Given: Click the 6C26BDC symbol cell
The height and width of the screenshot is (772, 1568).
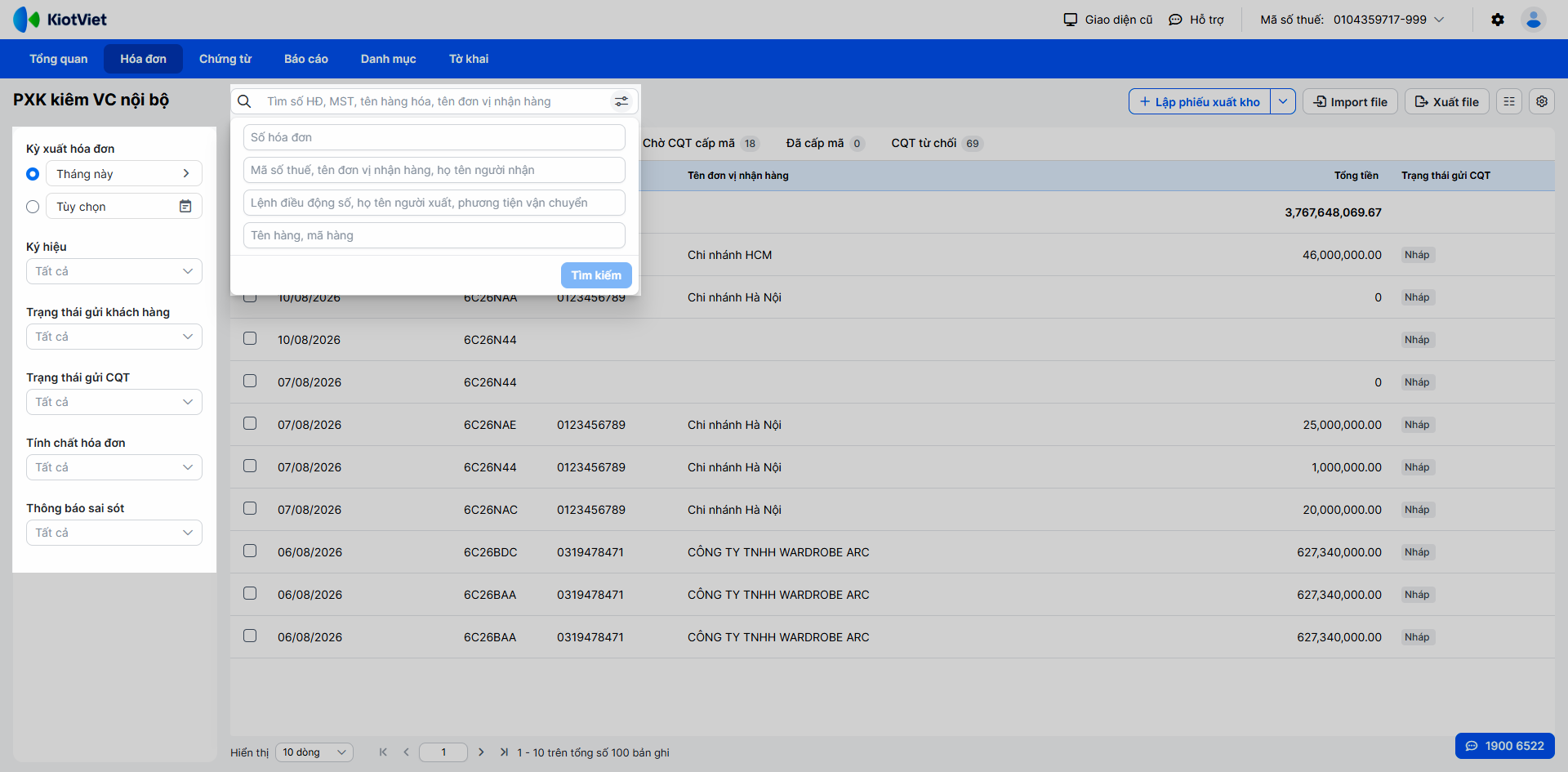Looking at the screenshot, I should click(490, 552).
